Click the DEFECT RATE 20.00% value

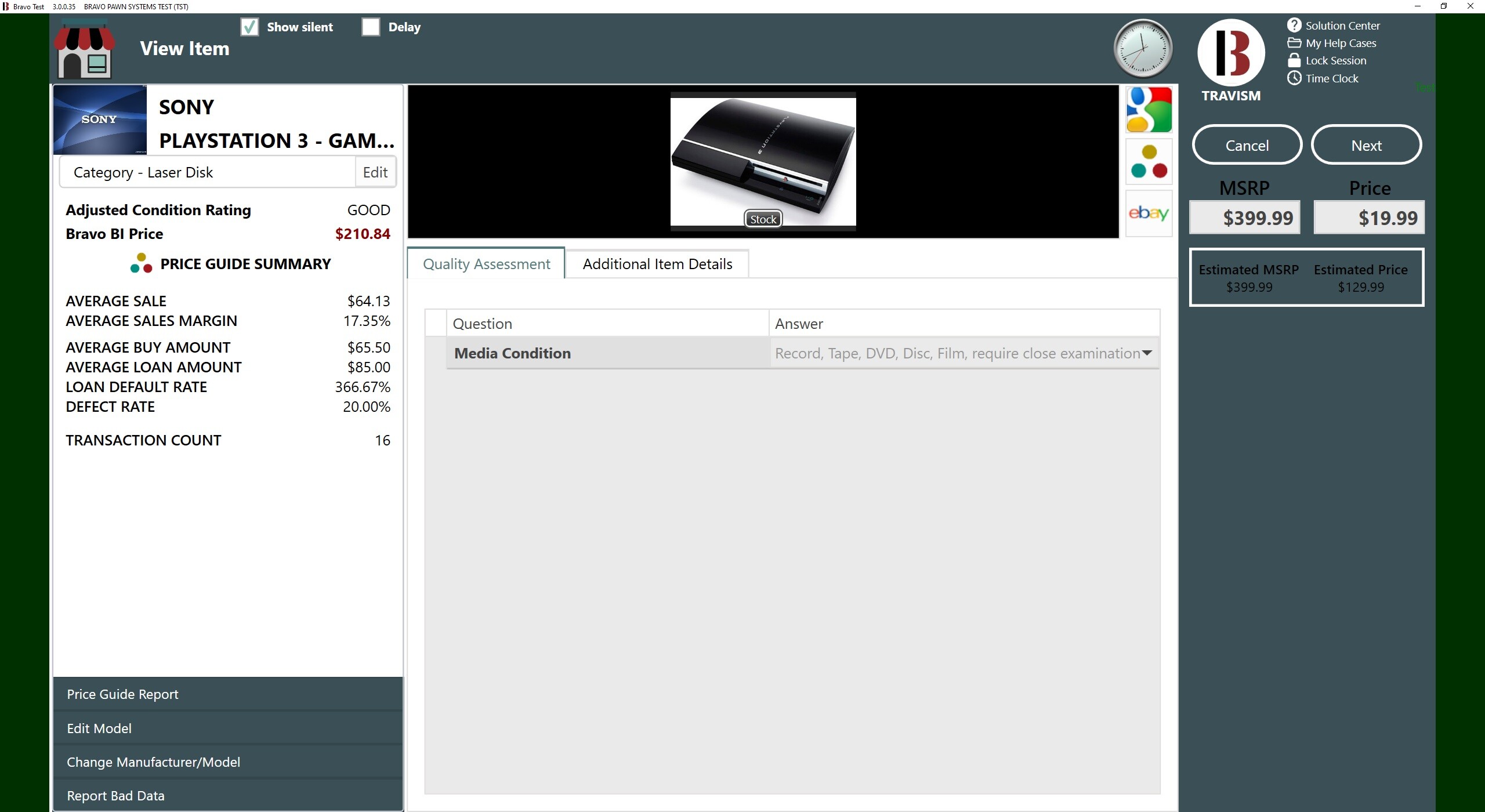367,407
